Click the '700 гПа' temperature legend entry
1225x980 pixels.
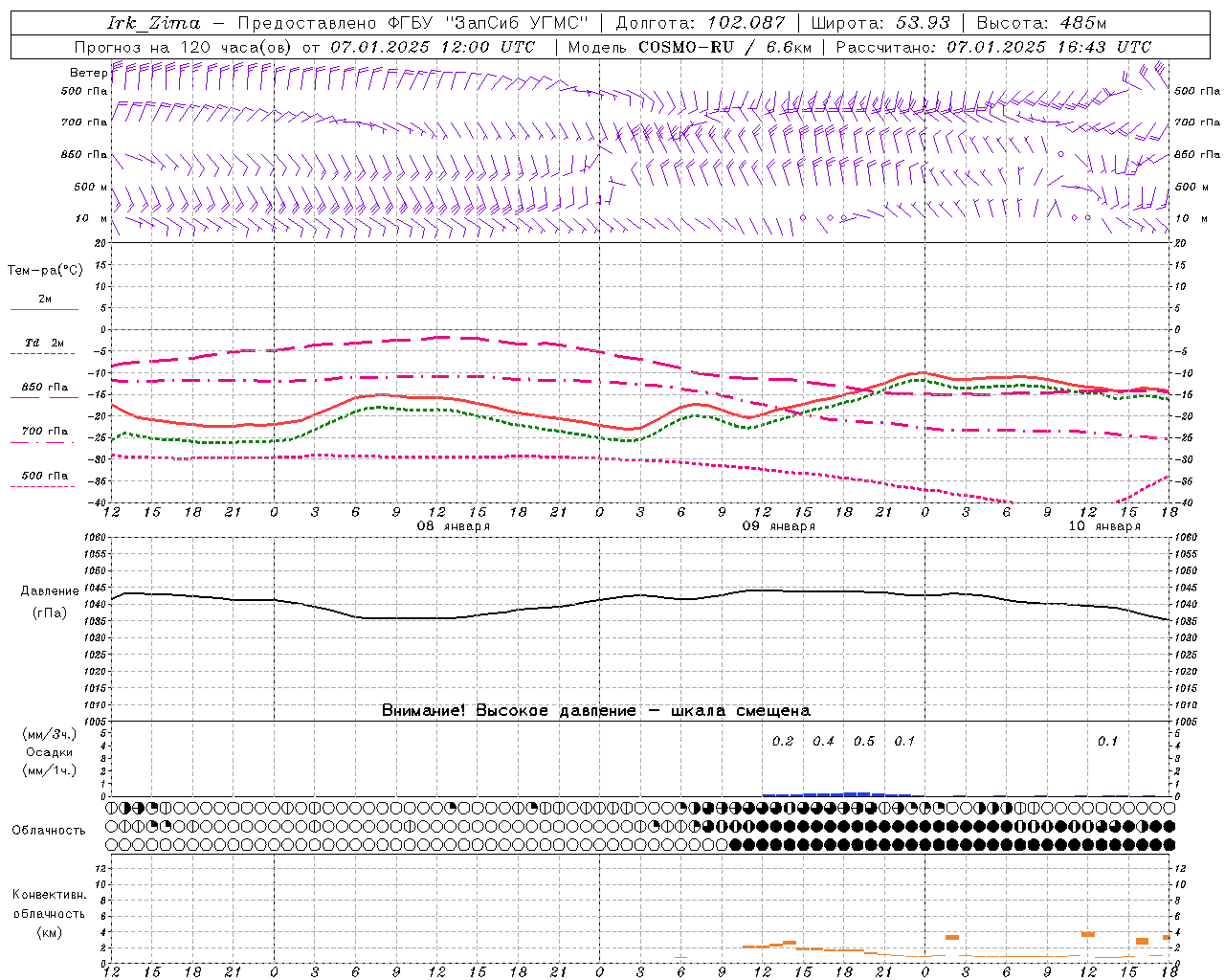(45, 432)
